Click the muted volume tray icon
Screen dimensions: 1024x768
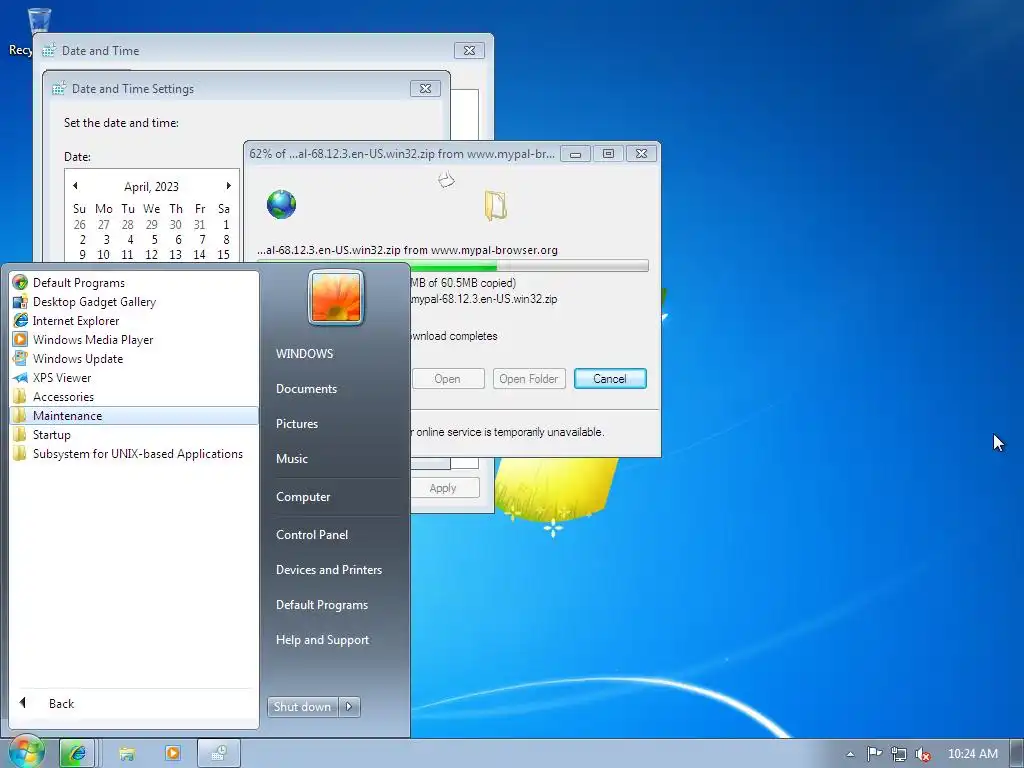[x=923, y=754]
